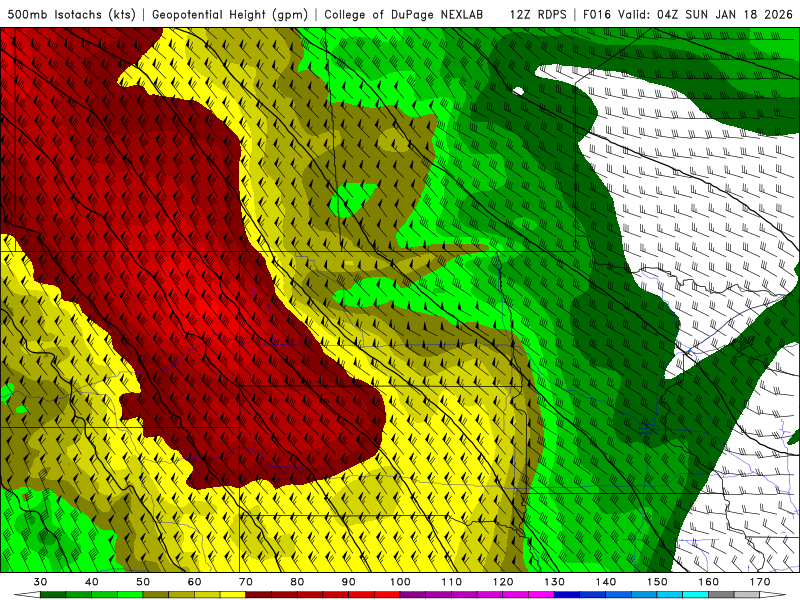Click the 30 label on color scale

pos(40,582)
